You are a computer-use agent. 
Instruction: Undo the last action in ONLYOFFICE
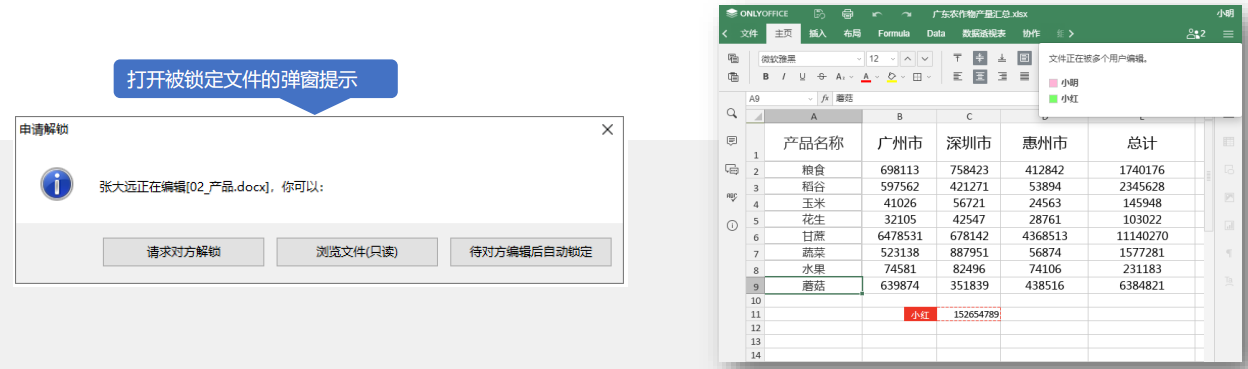pos(877,14)
